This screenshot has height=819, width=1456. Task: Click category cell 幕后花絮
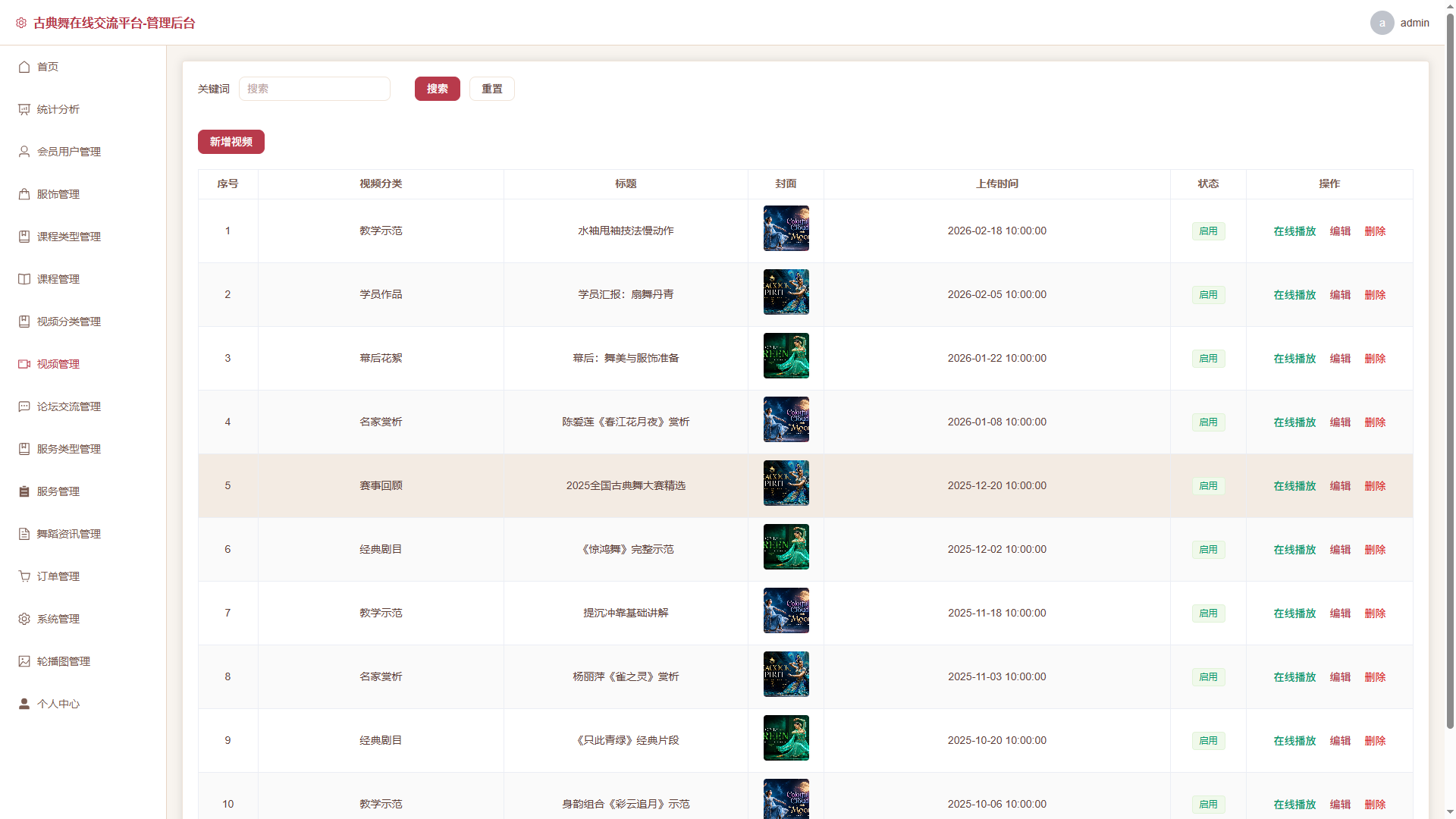[x=381, y=358]
